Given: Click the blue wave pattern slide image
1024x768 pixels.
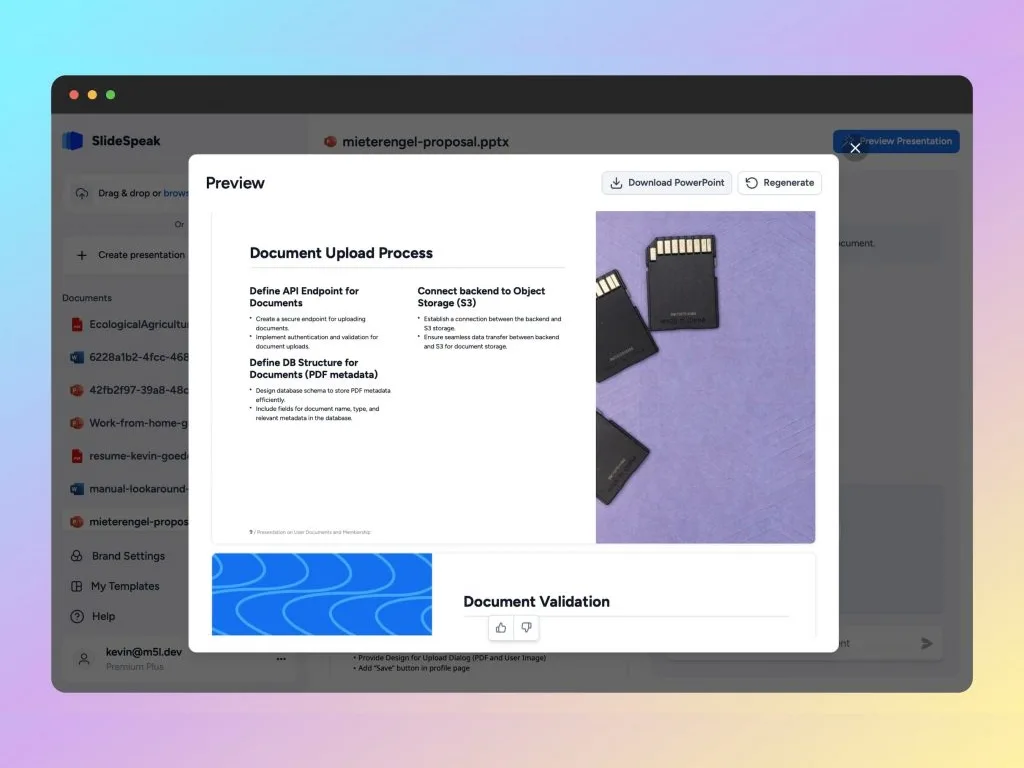Looking at the screenshot, I should [x=322, y=594].
